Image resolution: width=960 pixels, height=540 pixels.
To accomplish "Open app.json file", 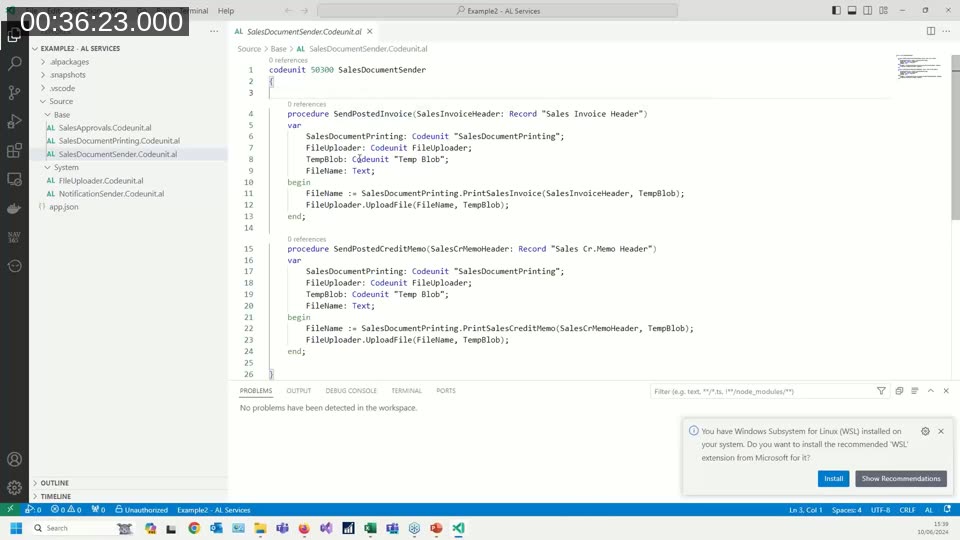I will 64,207.
